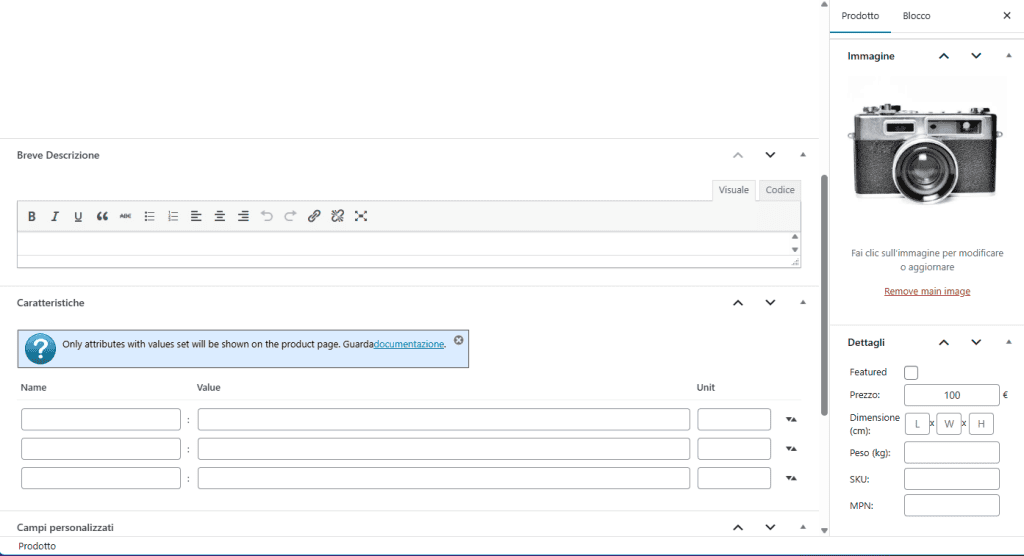Center align the text
This screenshot has height=556, width=1024.
pos(219,216)
